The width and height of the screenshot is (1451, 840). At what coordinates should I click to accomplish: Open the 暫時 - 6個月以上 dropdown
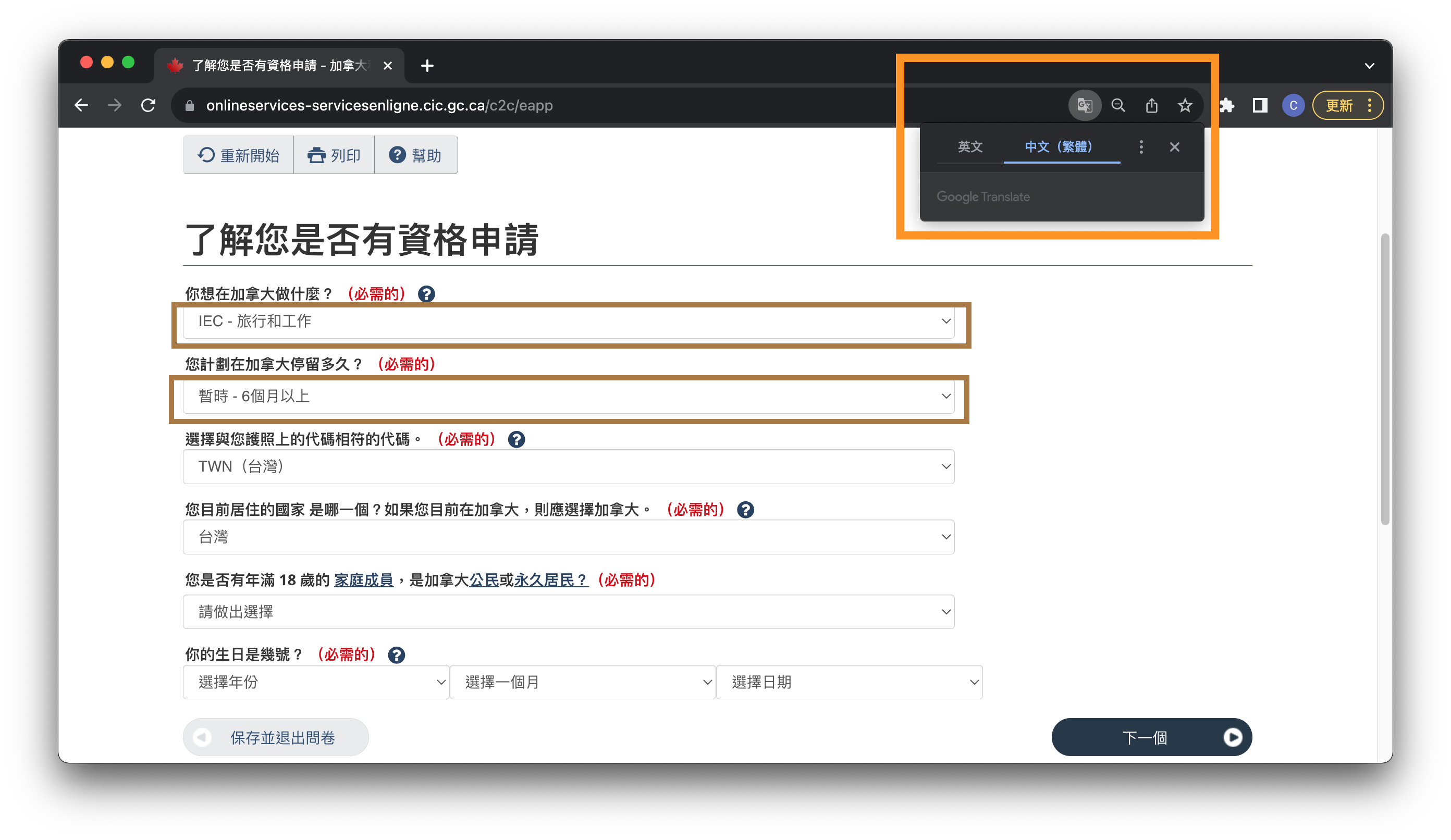pyautogui.click(x=568, y=396)
